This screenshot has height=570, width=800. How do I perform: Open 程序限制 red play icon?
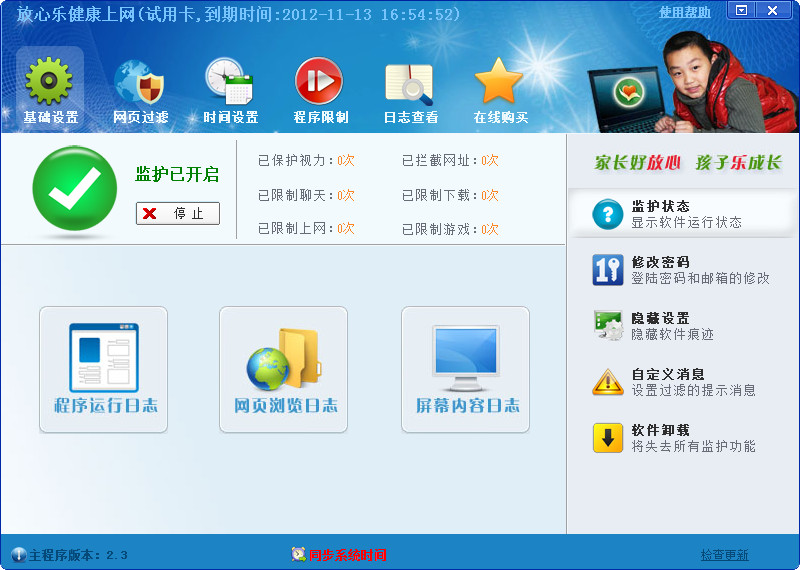[319, 81]
